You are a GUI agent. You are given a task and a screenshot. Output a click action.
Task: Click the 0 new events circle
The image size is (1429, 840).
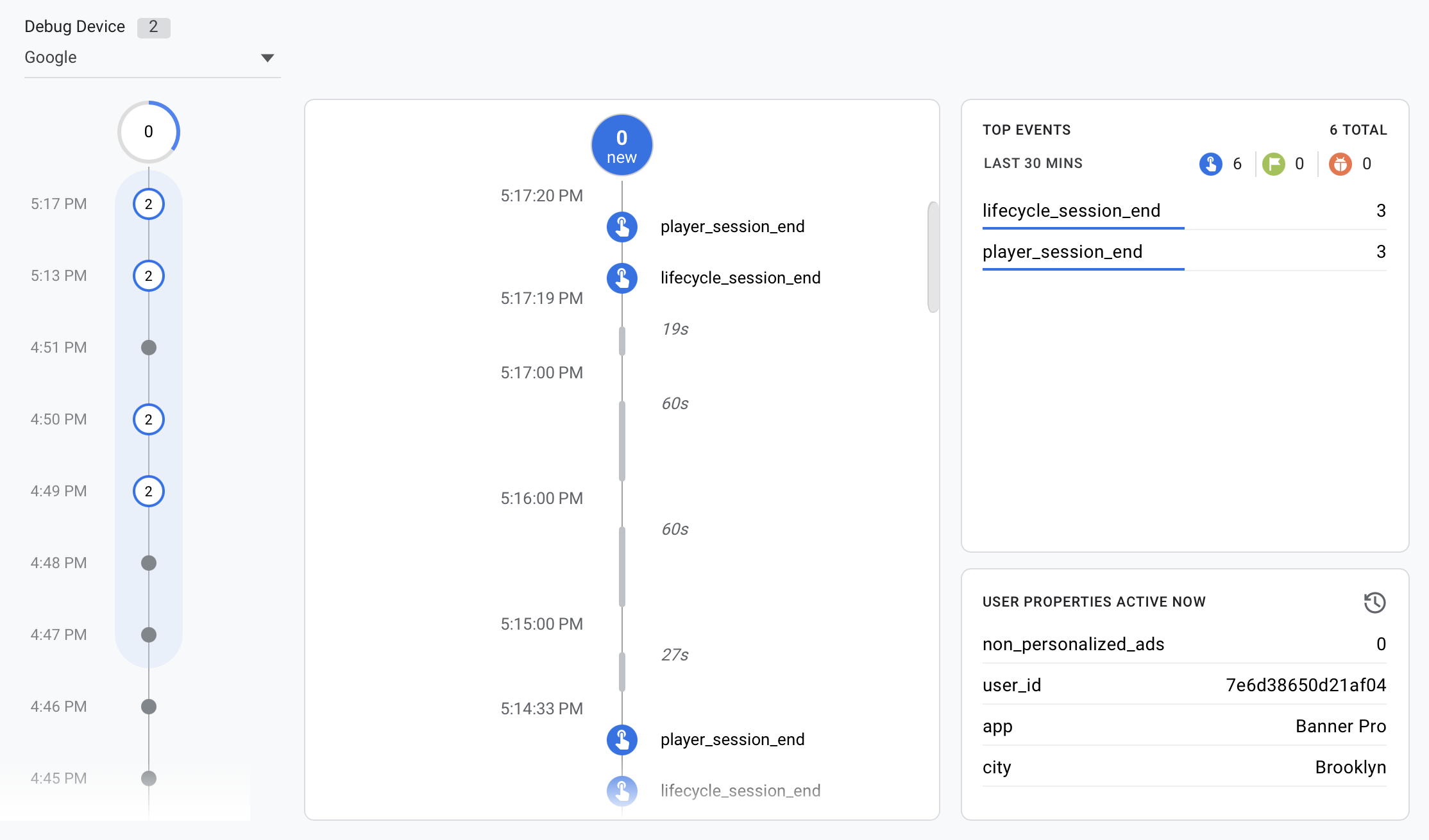click(x=621, y=146)
